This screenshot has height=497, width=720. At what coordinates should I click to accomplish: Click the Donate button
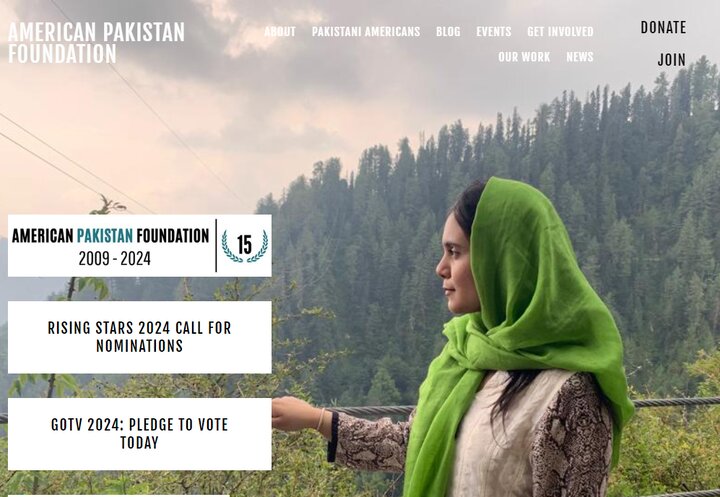[x=663, y=28]
